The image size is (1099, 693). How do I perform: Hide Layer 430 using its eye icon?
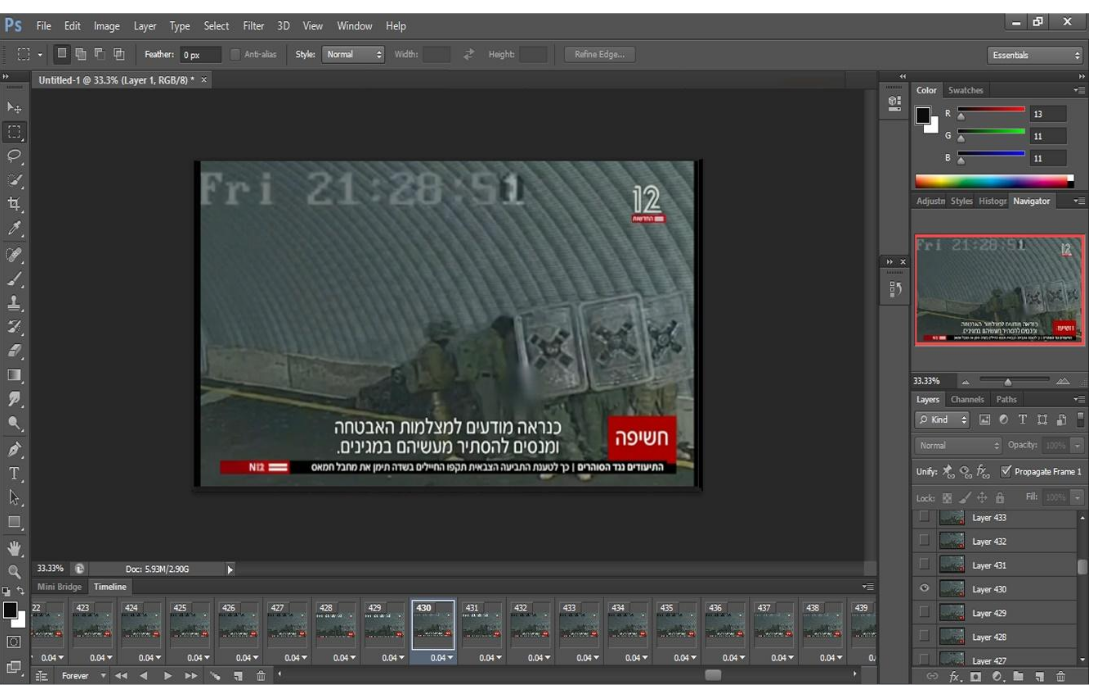(924, 589)
